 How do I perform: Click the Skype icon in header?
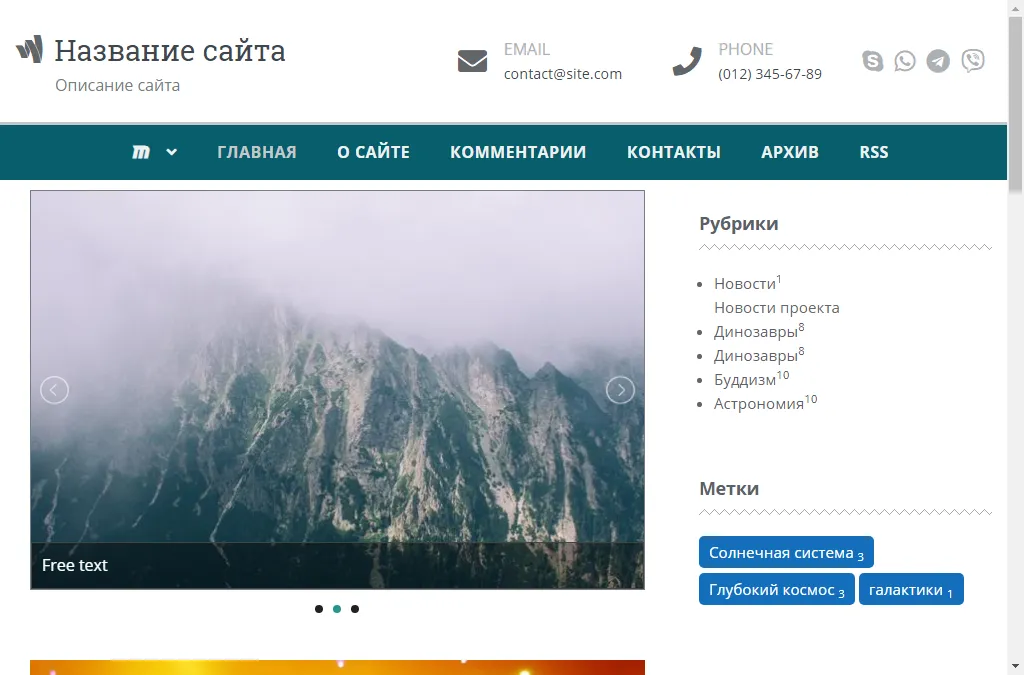(873, 62)
